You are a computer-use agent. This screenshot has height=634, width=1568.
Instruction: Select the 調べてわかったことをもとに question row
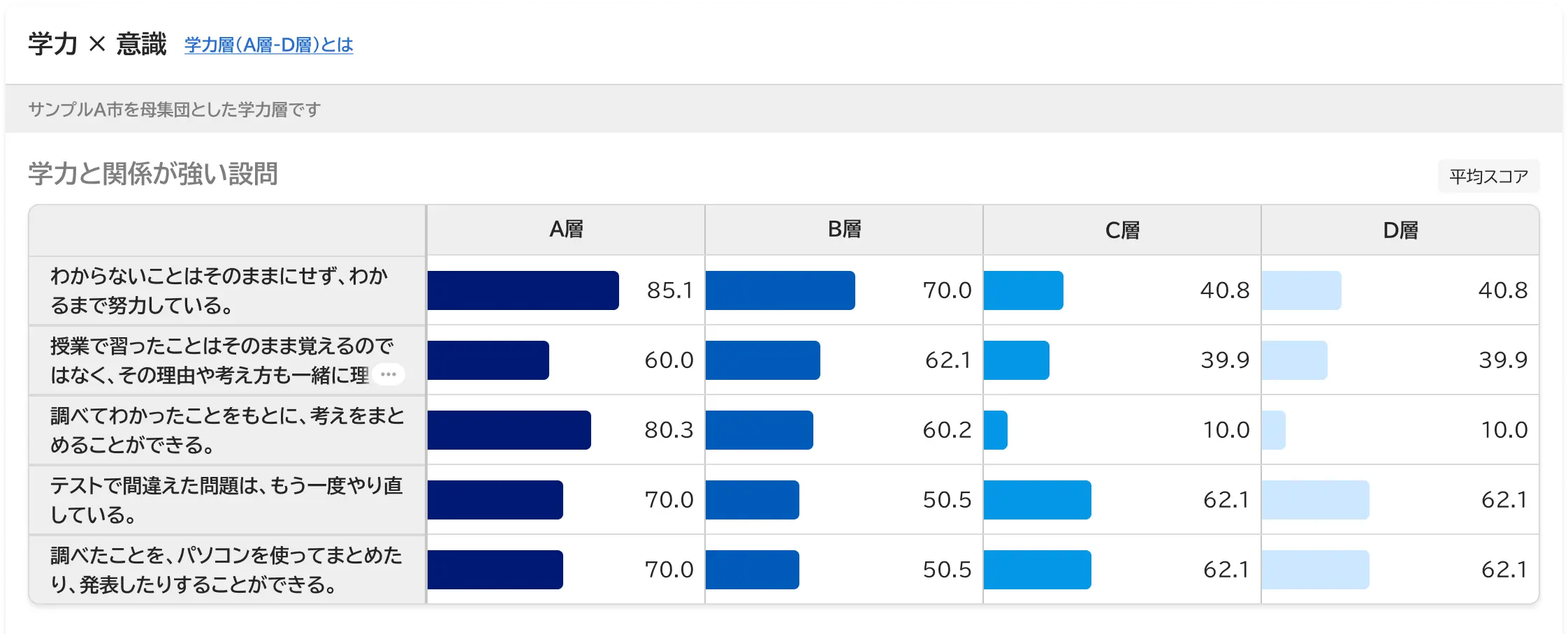coord(224,430)
